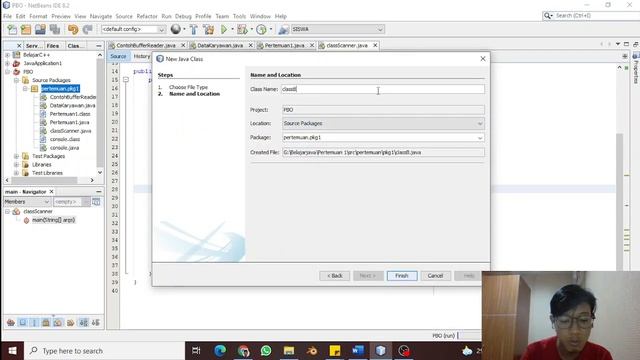Switch to the Files panel tab

pyautogui.click(x=53, y=46)
